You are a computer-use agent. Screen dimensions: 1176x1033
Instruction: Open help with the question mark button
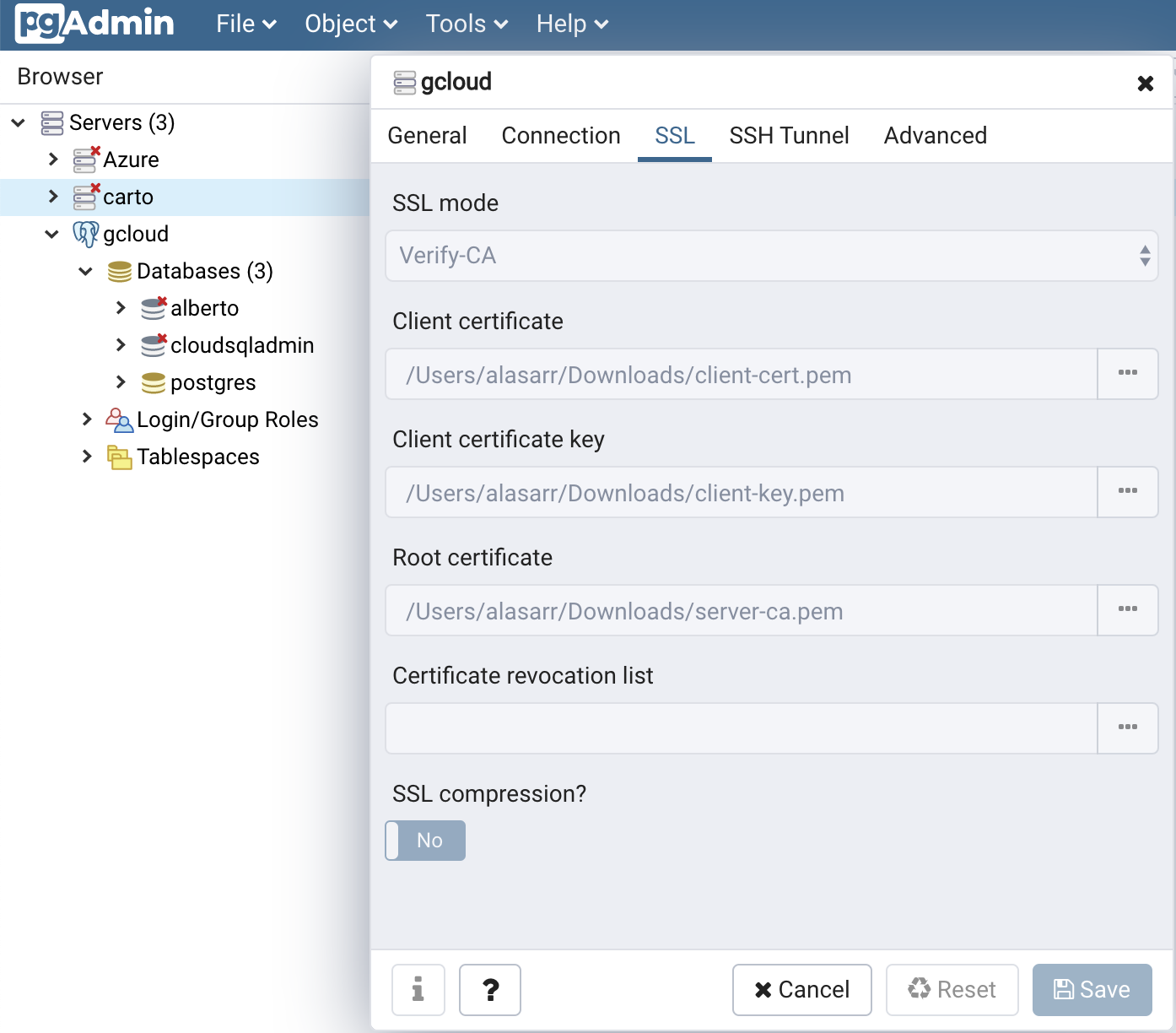point(490,990)
